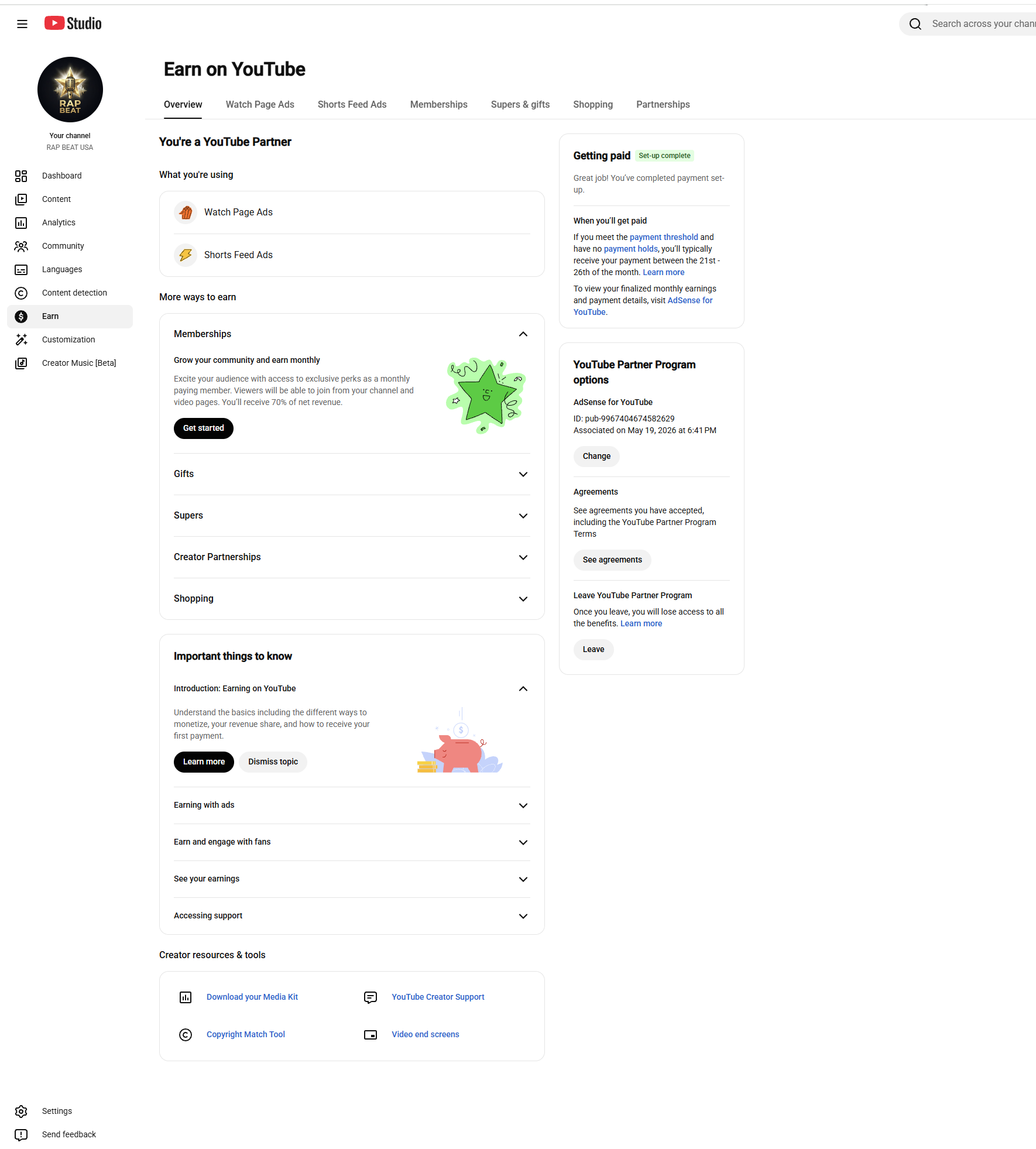Expand Earn and engage with fans

[x=523, y=843]
